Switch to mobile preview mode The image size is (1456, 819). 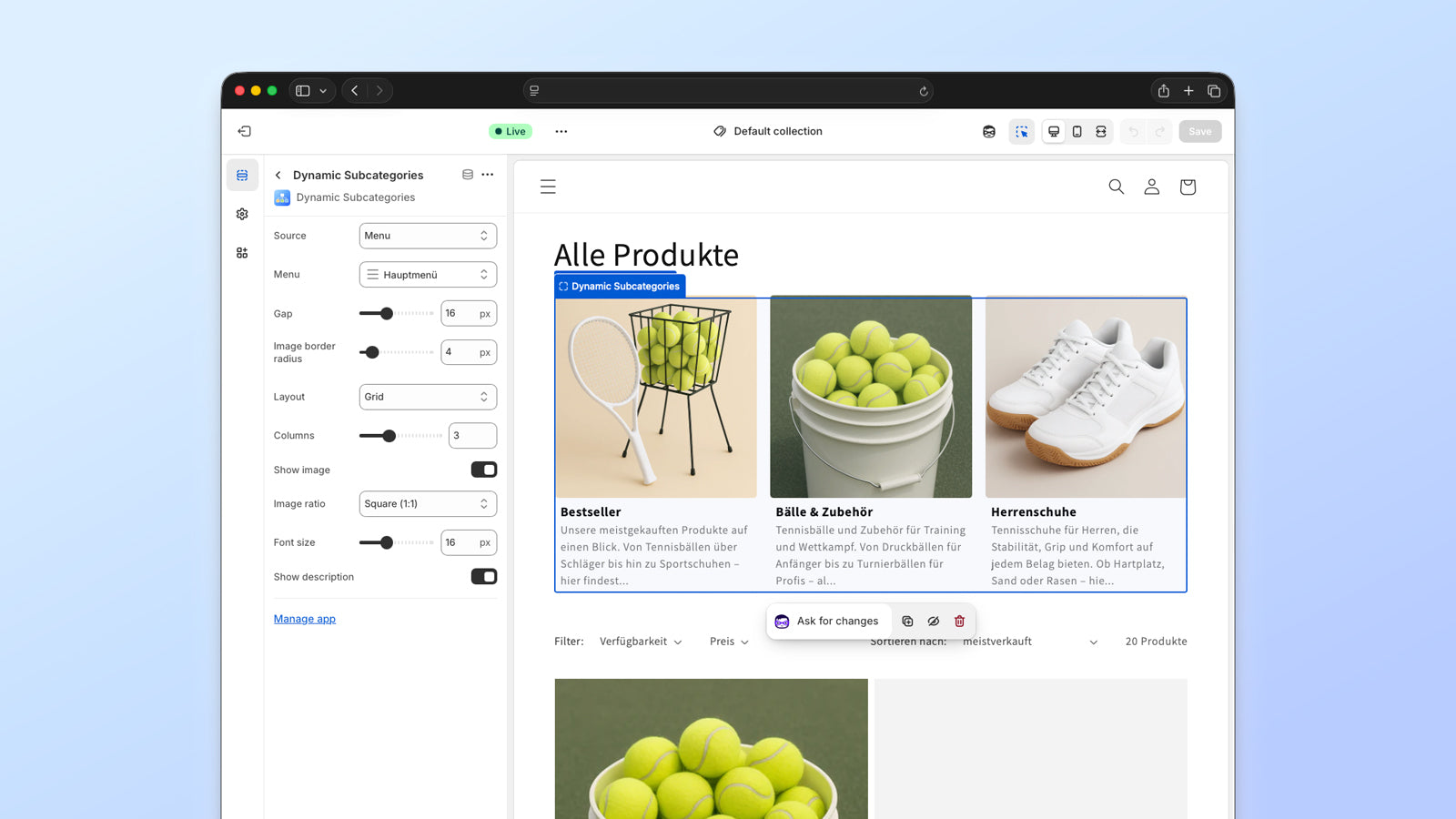tap(1077, 131)
